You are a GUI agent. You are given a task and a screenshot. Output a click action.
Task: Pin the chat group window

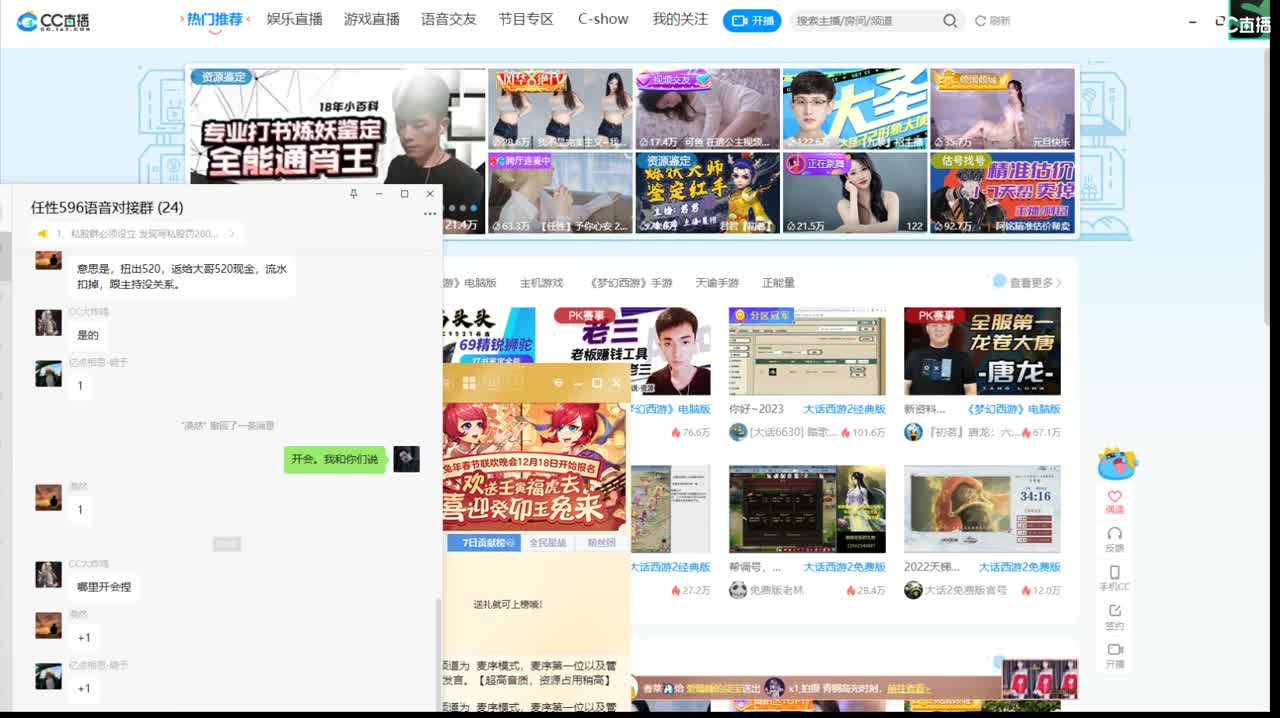tap(353, 194)
